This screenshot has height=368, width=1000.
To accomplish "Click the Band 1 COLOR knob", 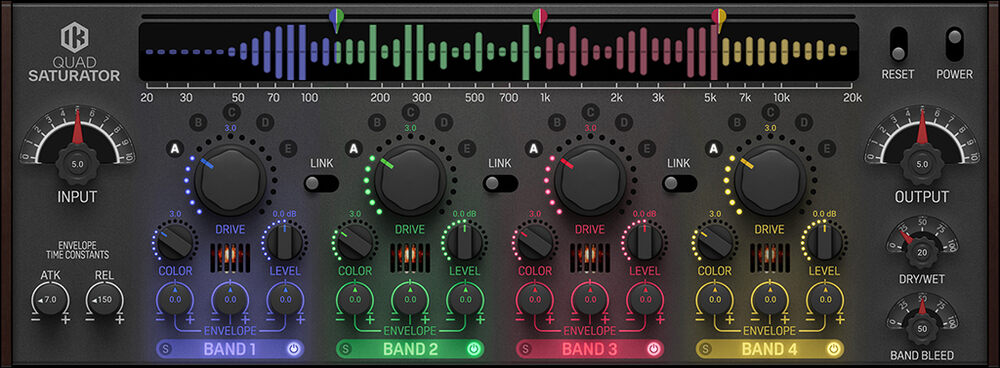I will tap(175, 242).
